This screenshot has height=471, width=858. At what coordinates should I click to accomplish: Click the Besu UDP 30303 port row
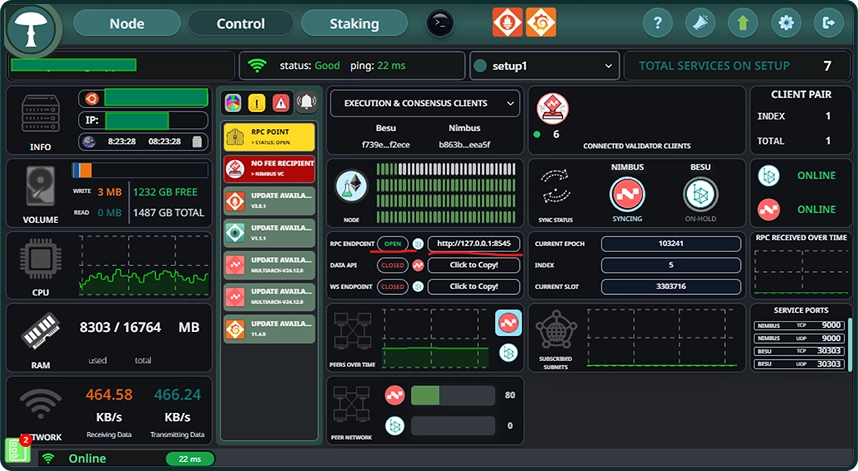point(798,364)
